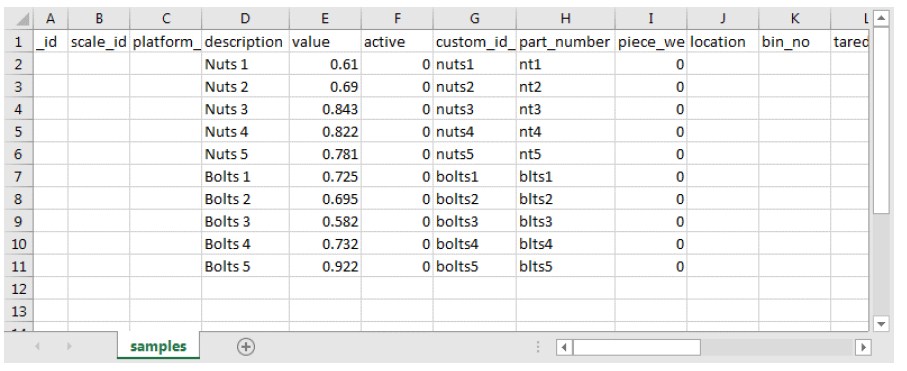Select the value cell 0.781

(325, 154)
